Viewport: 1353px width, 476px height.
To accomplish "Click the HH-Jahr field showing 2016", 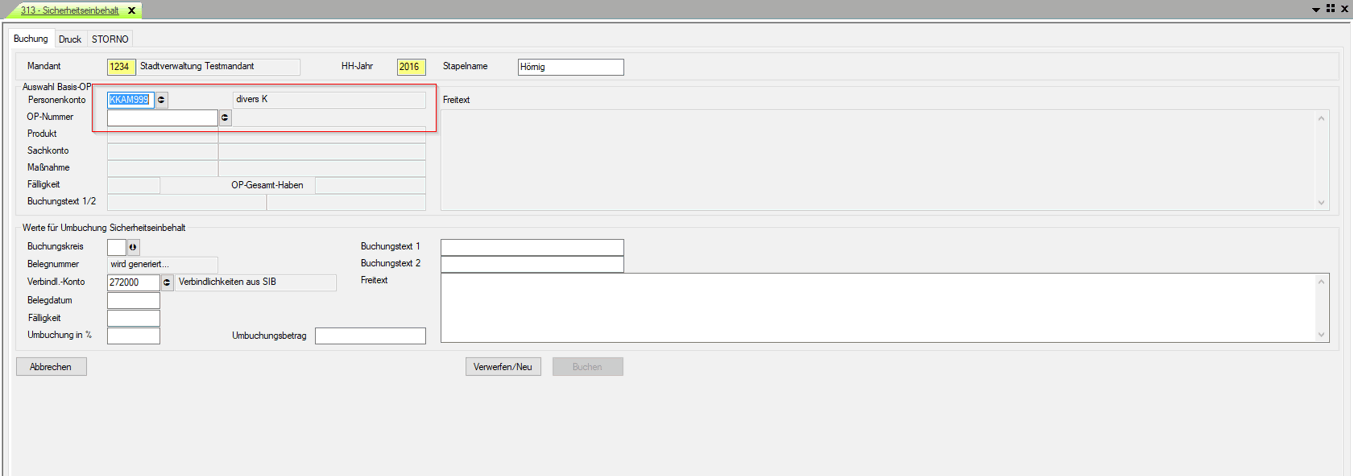I will pyautogui.click(x=411, y=67).
